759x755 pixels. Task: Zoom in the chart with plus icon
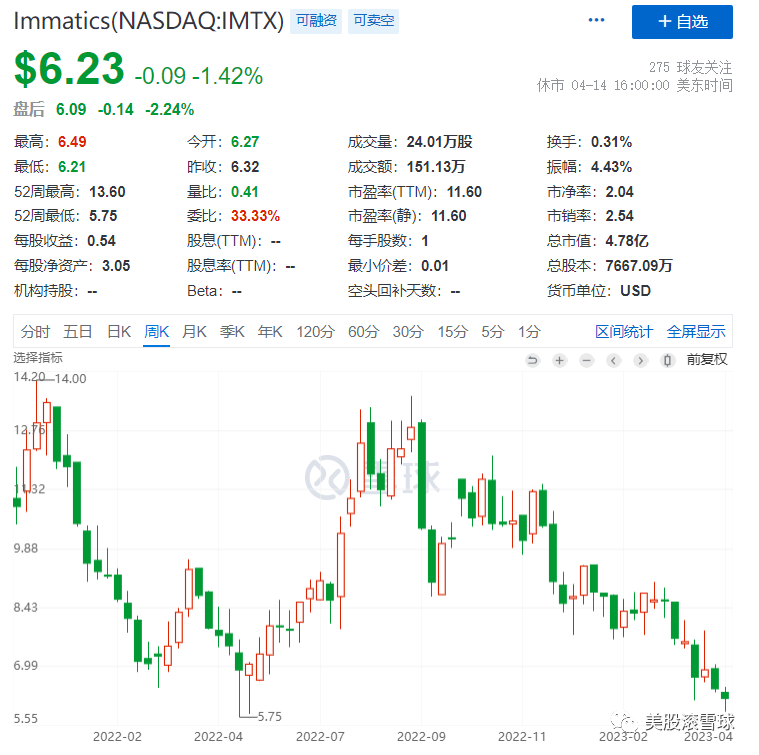[x=559, y=360]
